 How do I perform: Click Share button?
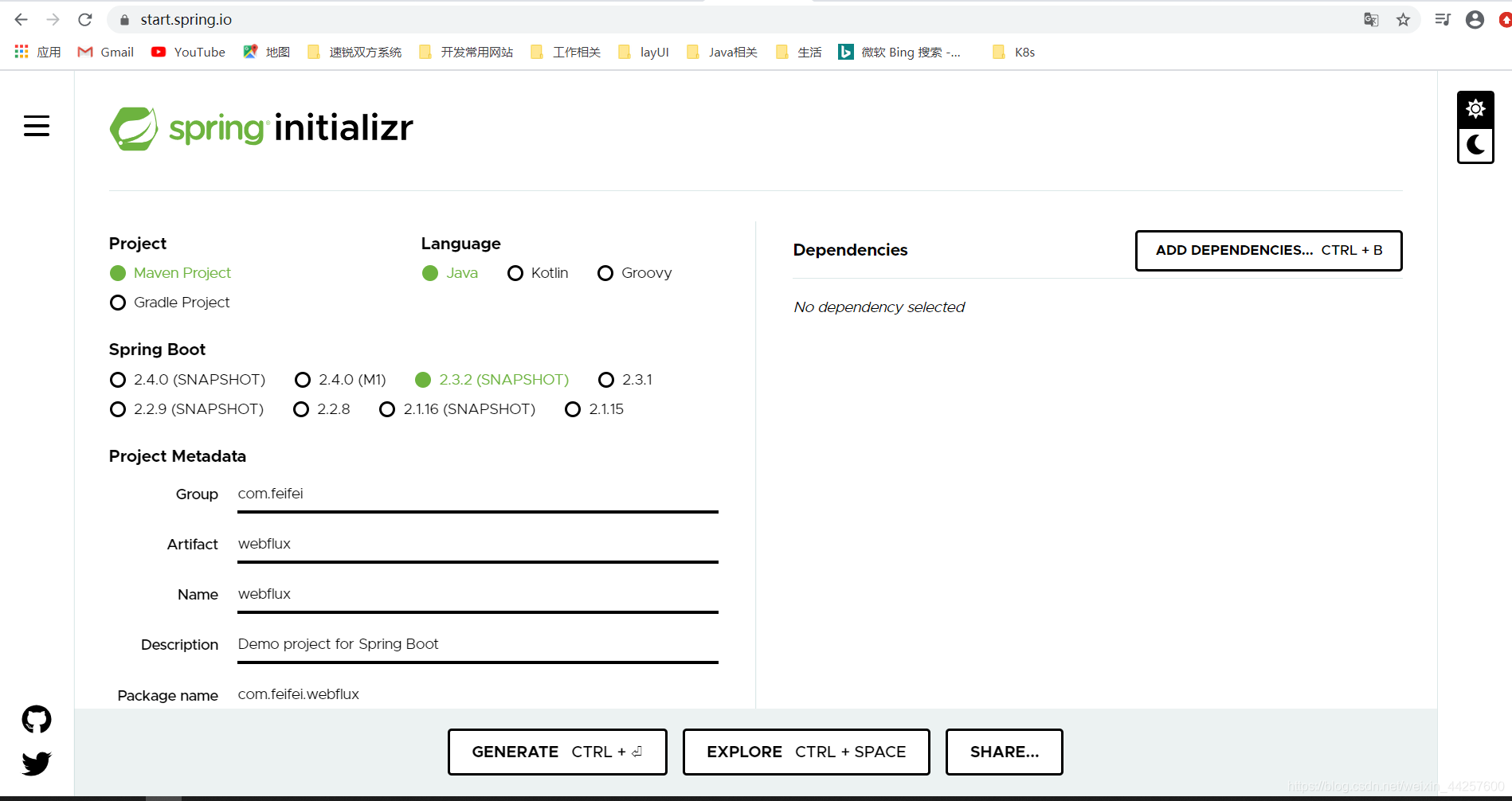[x=1004, y=752]
